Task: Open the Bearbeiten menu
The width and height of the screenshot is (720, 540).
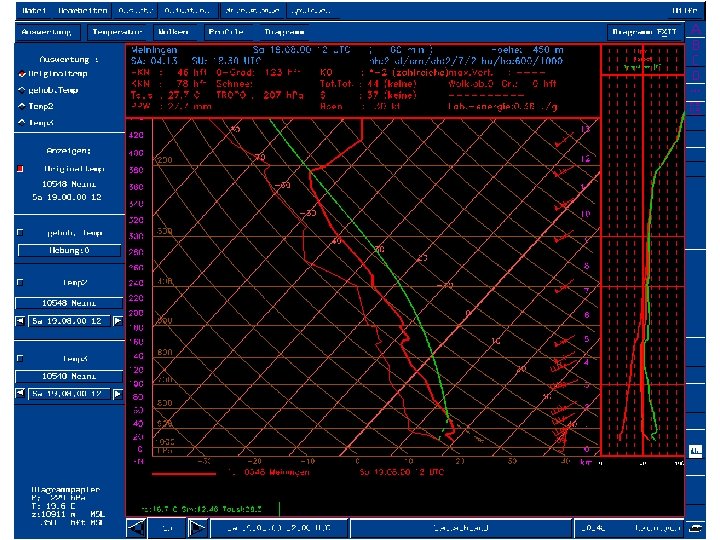Action: click(x=83, y=11)
